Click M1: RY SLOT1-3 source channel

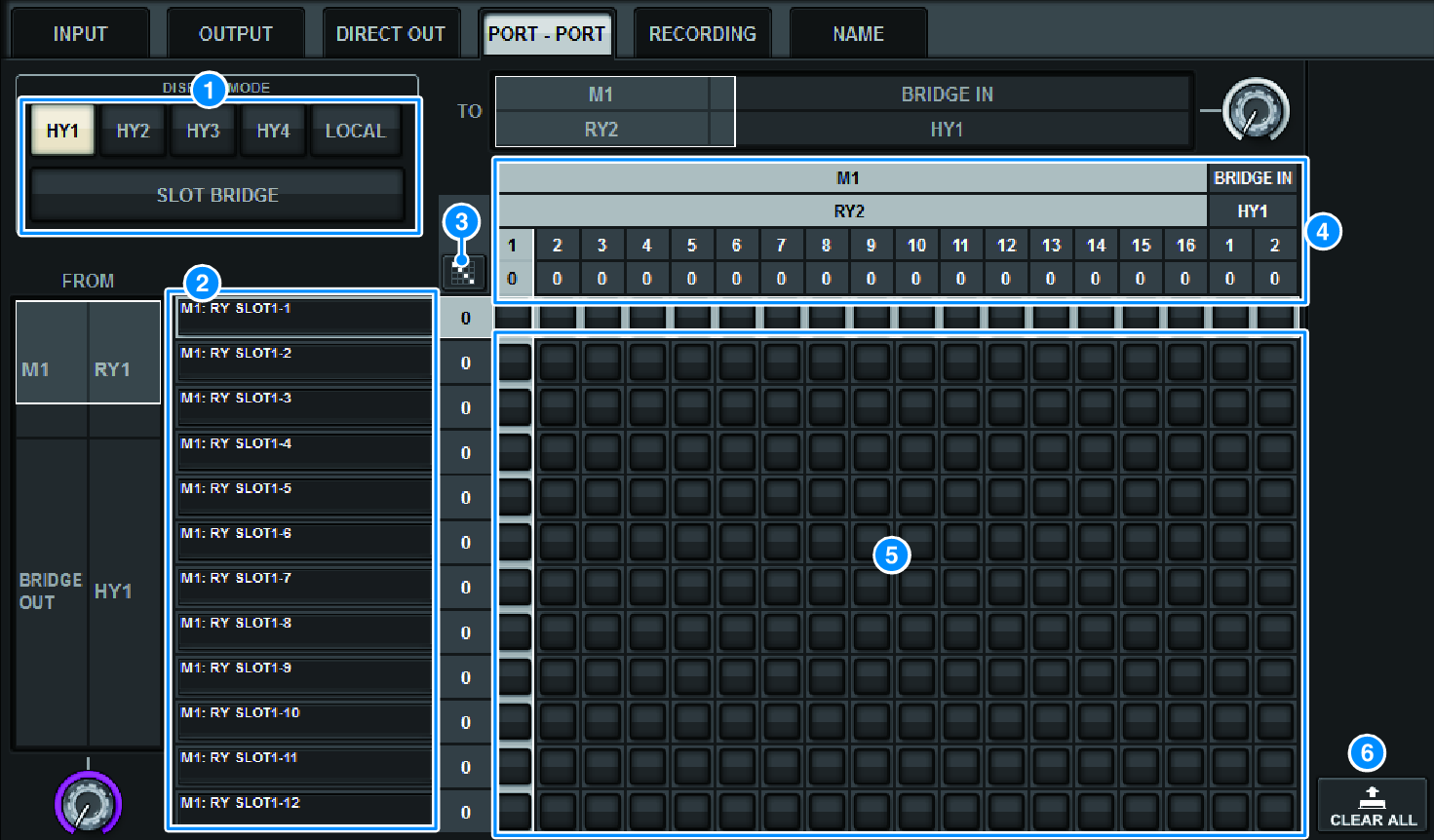304,406
